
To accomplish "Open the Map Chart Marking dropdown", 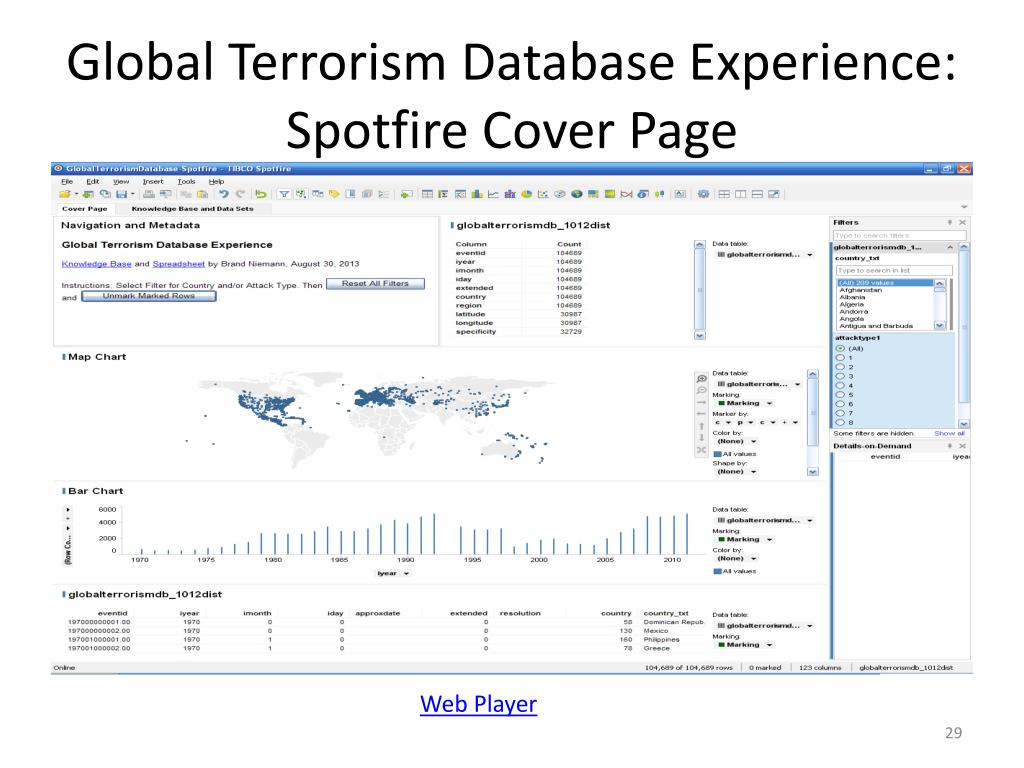I will (x=745, y=404).
